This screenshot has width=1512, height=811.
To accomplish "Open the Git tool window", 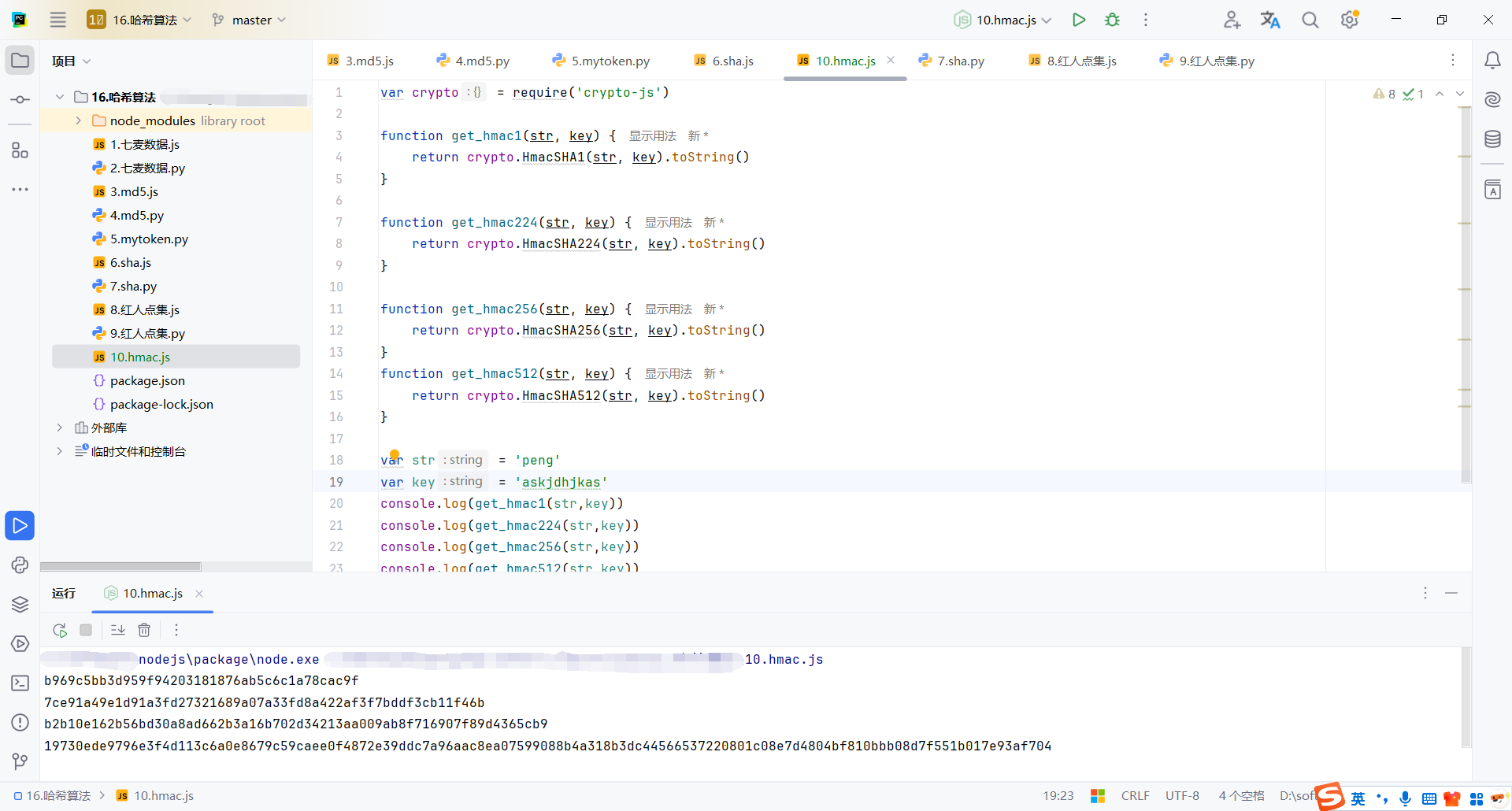I will click(20, 761).
